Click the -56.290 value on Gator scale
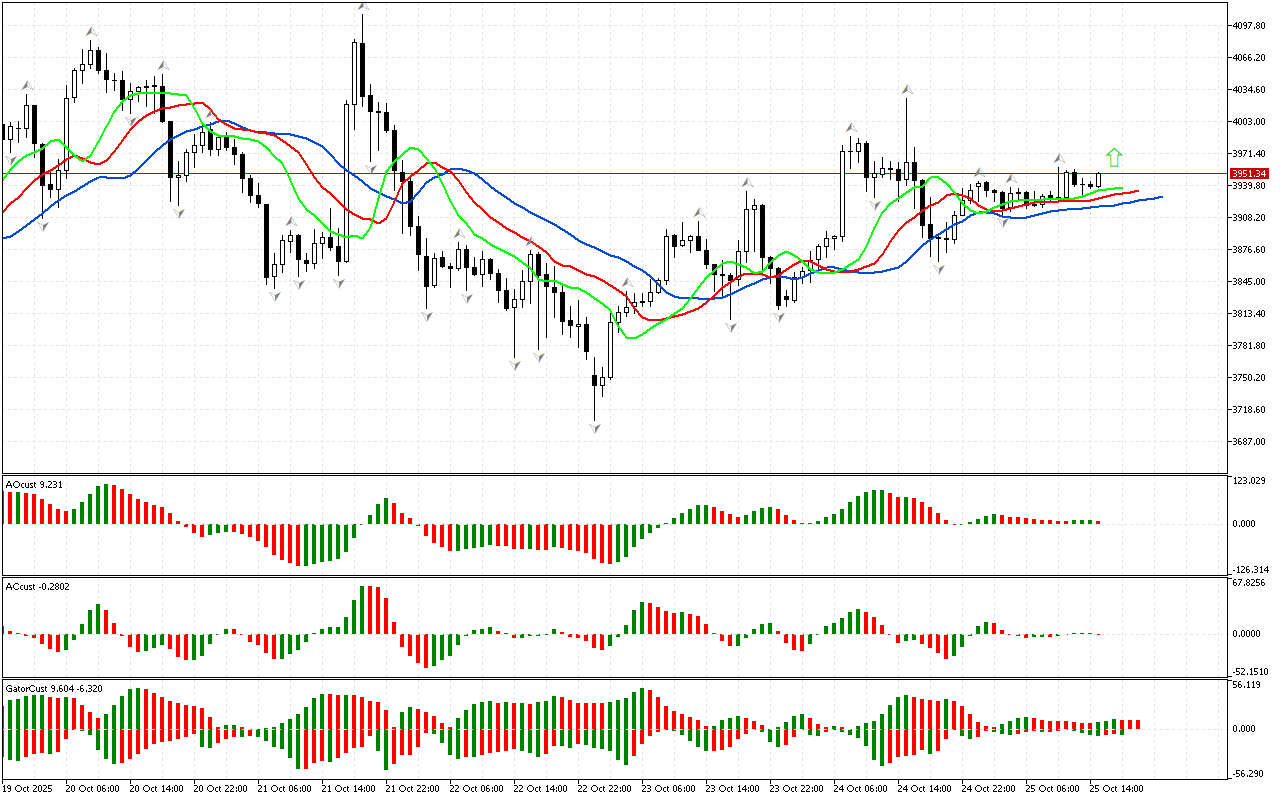The width and height of the screenshot is (1280, 800). [1250, 773]
